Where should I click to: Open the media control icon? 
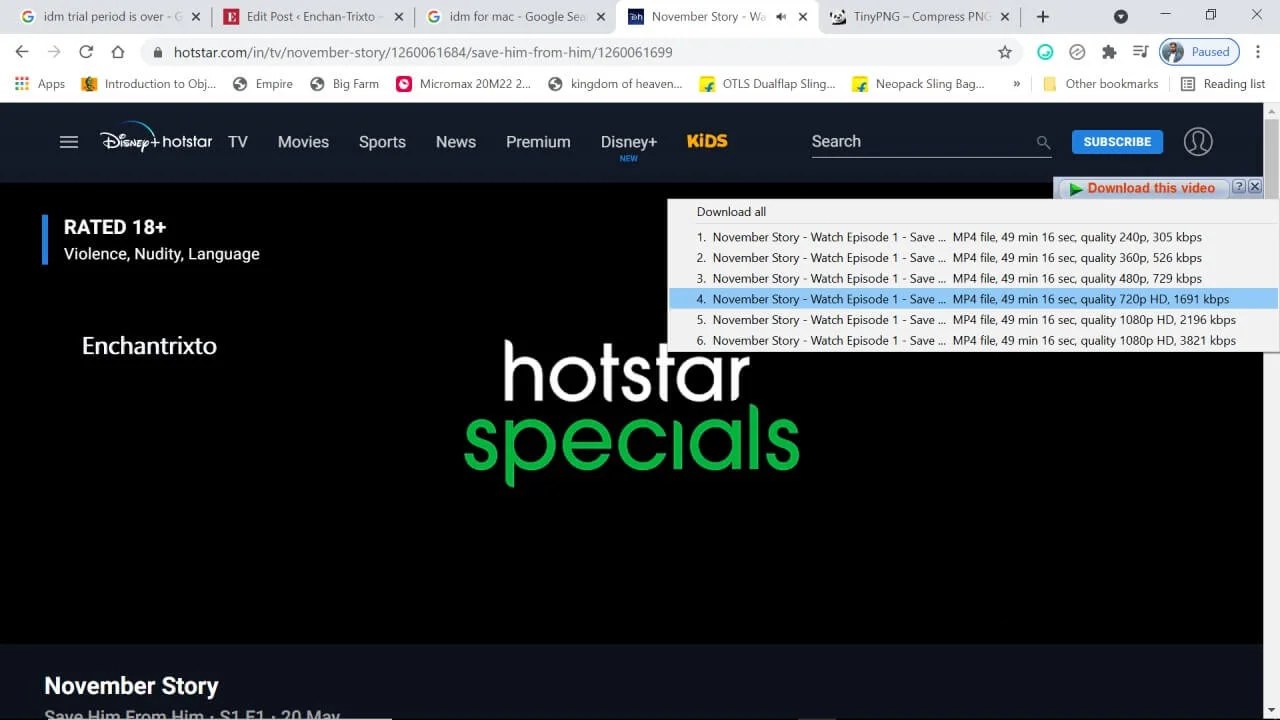point(1141,52)
